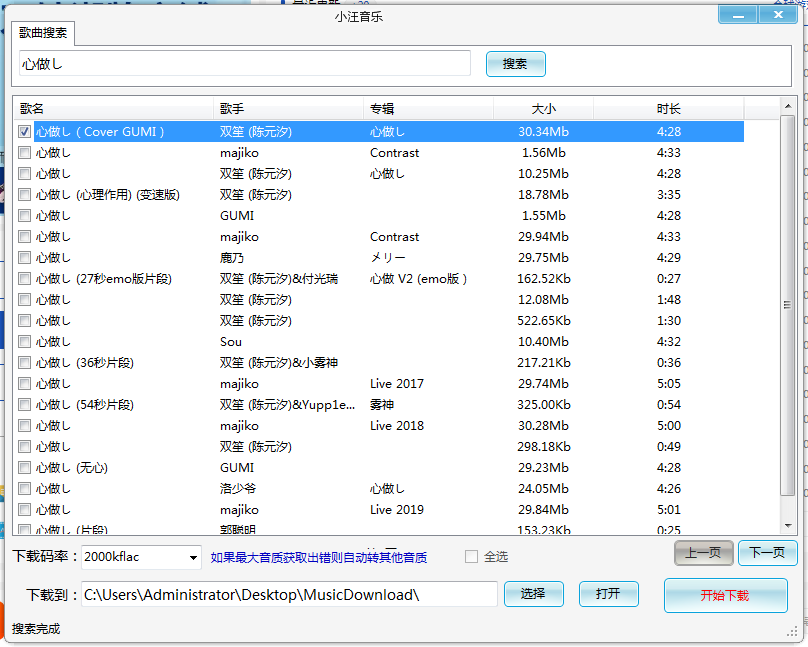Image resolution: width=808 pixels, height=647 pixels.
Task: Sort the list by 大小 column
Action: 543,108
